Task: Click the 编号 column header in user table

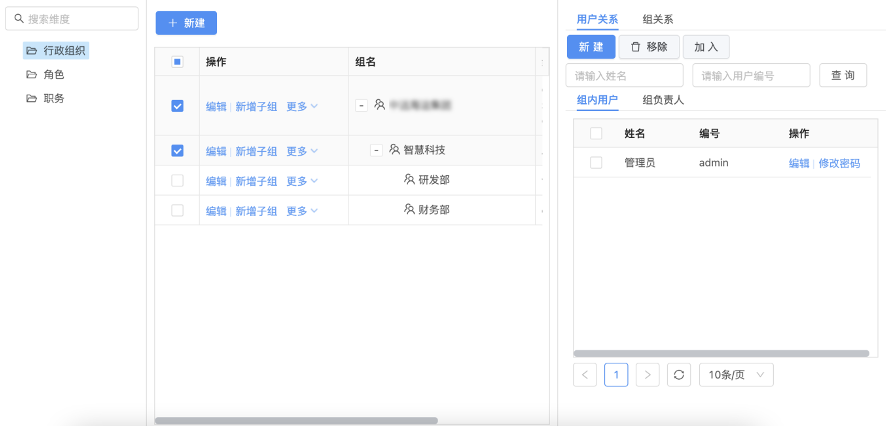Action: pyautogui.click(x=710, y=133)
